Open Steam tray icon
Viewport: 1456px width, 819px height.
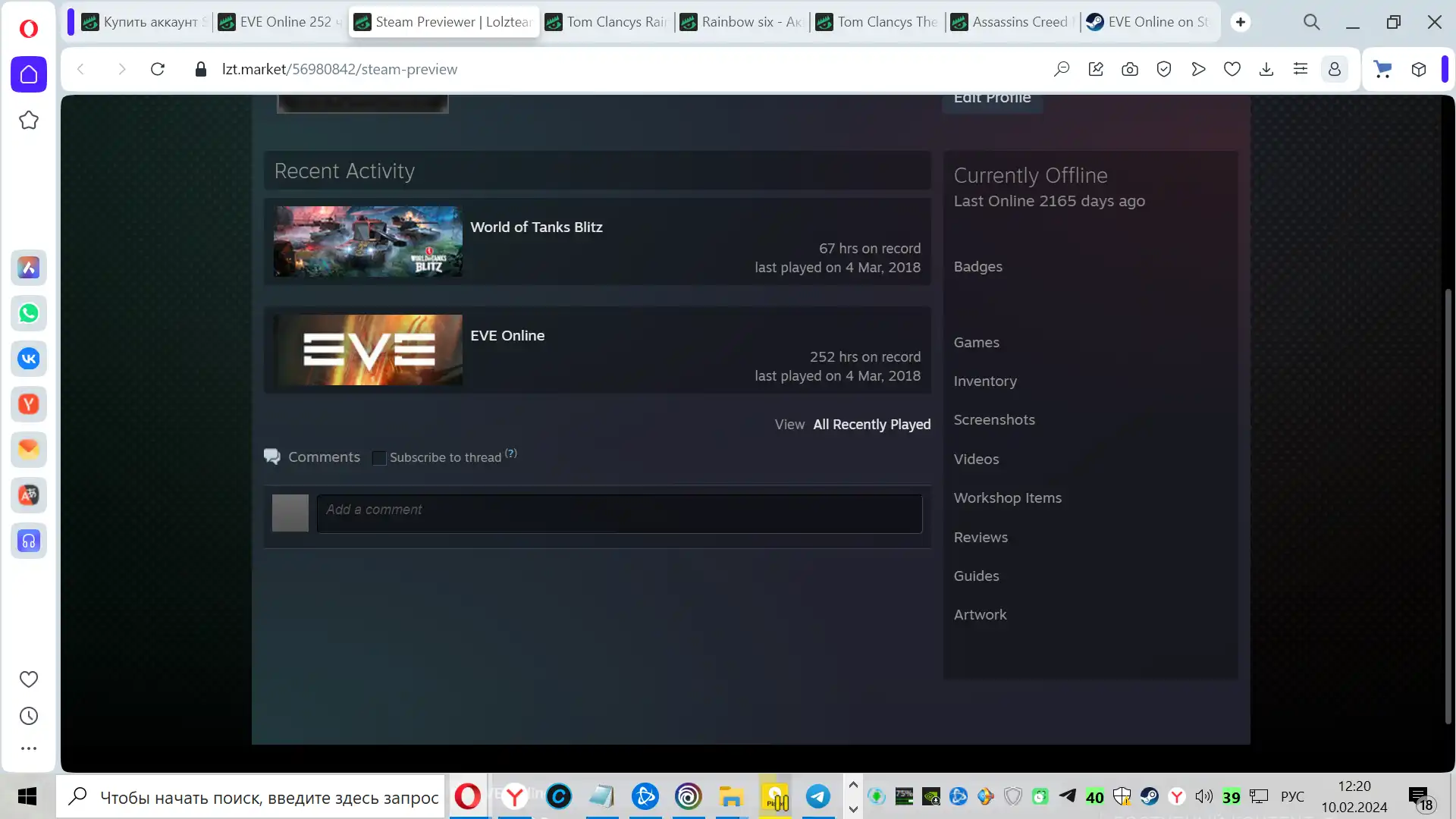coord(1149,796)
